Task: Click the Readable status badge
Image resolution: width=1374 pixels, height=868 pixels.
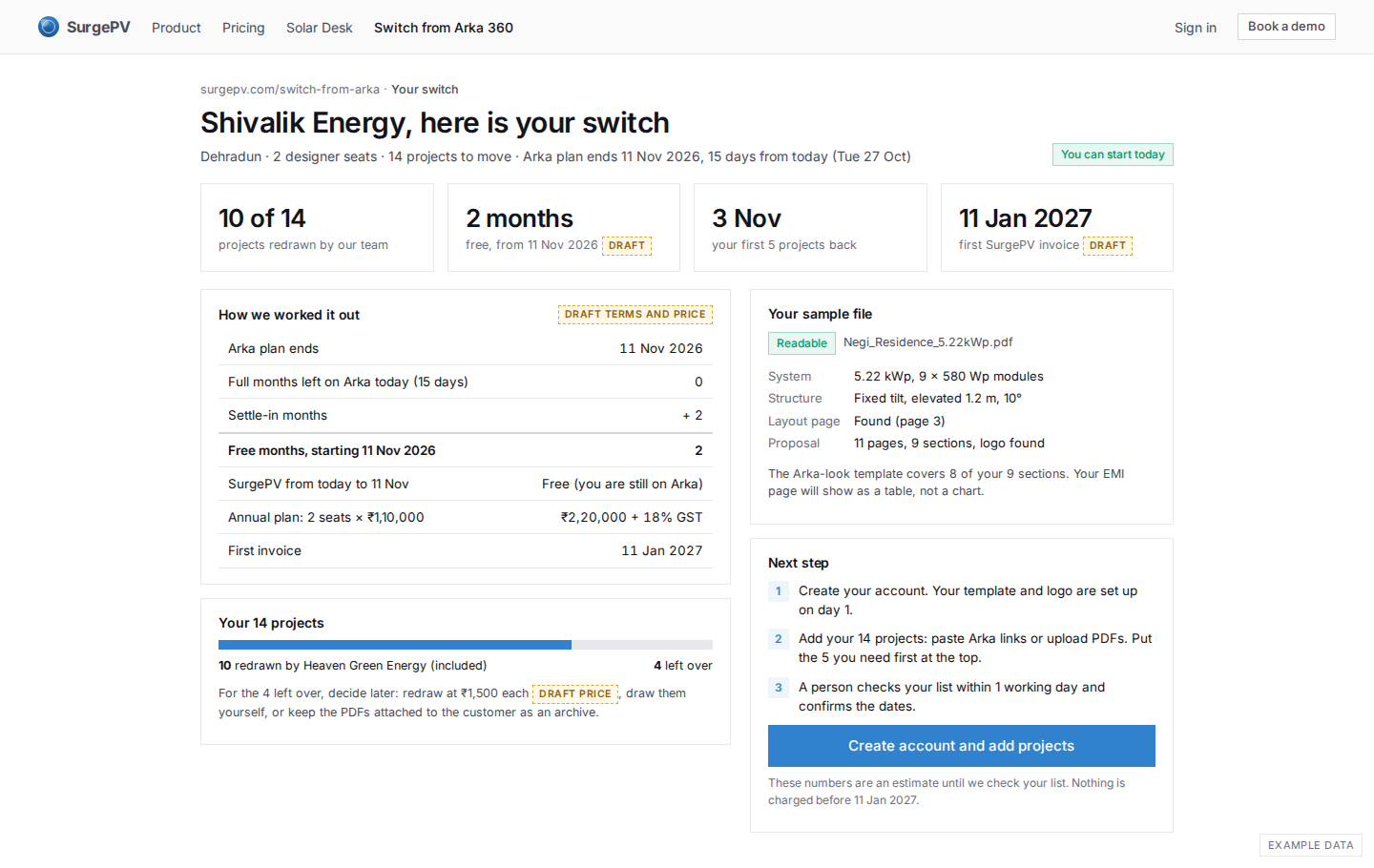Action: tap(801, 343)
